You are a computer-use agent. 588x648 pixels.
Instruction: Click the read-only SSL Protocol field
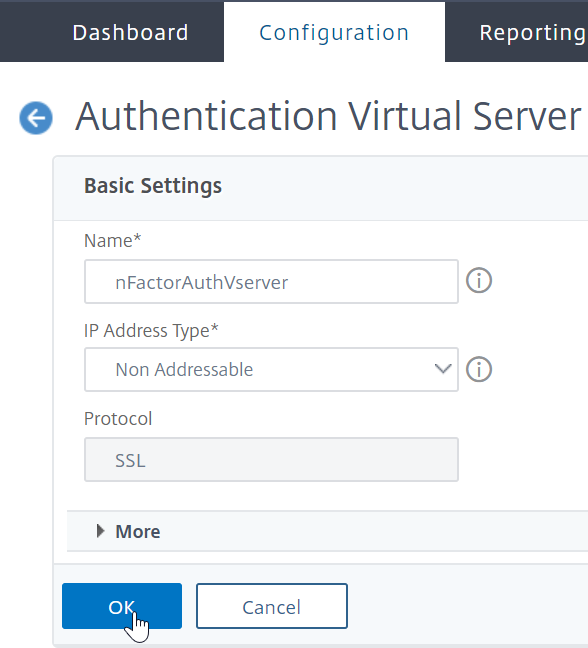coord(271,460)
